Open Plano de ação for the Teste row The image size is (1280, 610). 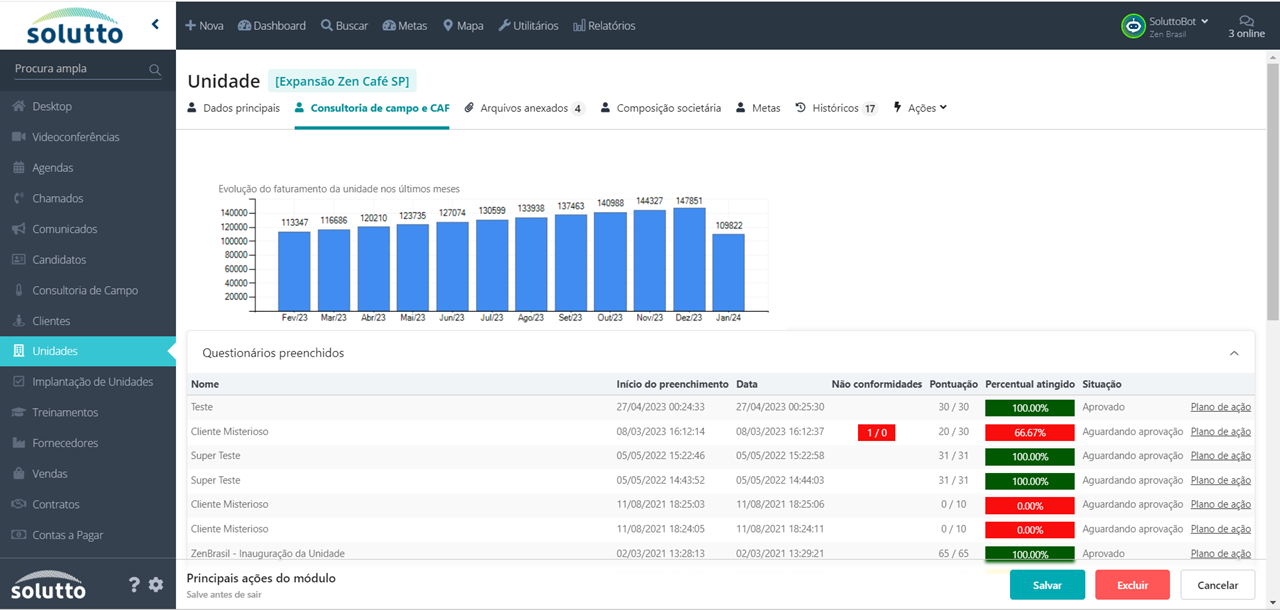click(x=1221, y=407)
